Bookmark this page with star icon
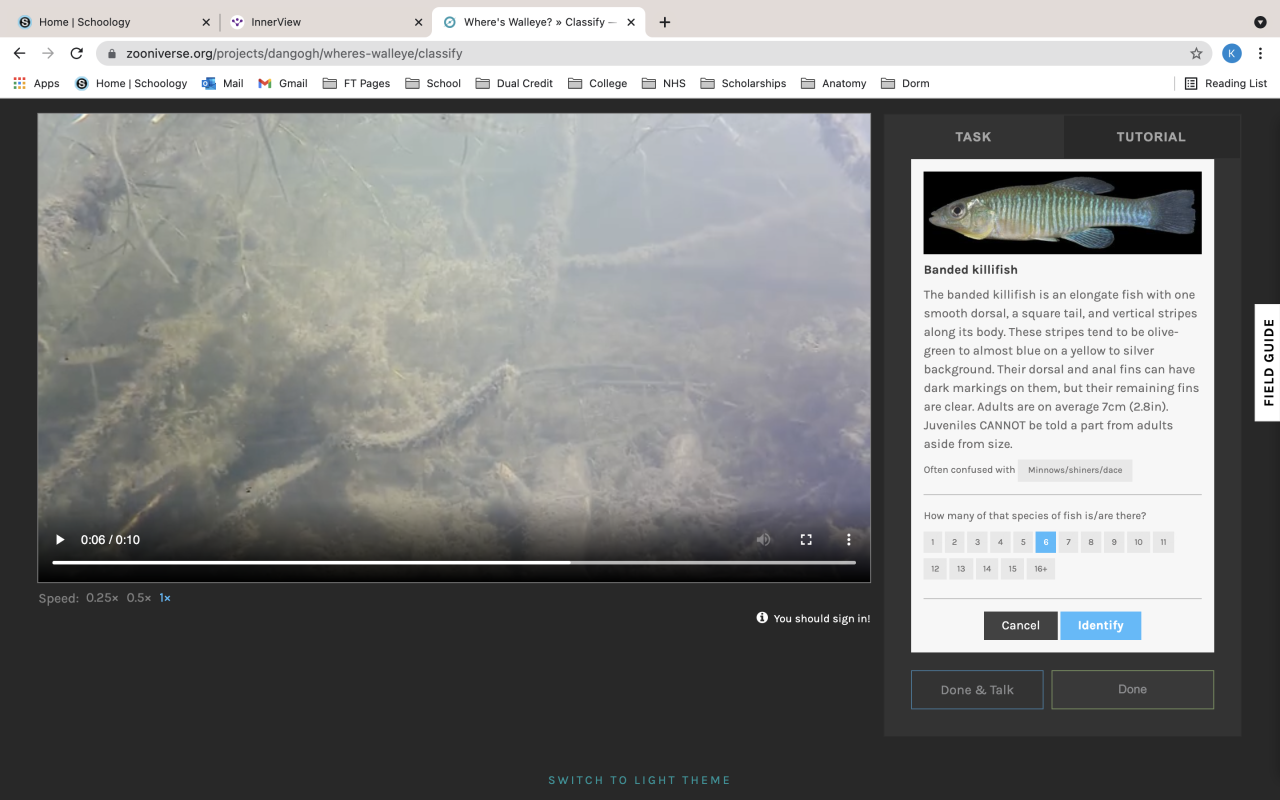Image resolution: width=1280 pixels, height=800 pixels. [x=1196, y=53]
